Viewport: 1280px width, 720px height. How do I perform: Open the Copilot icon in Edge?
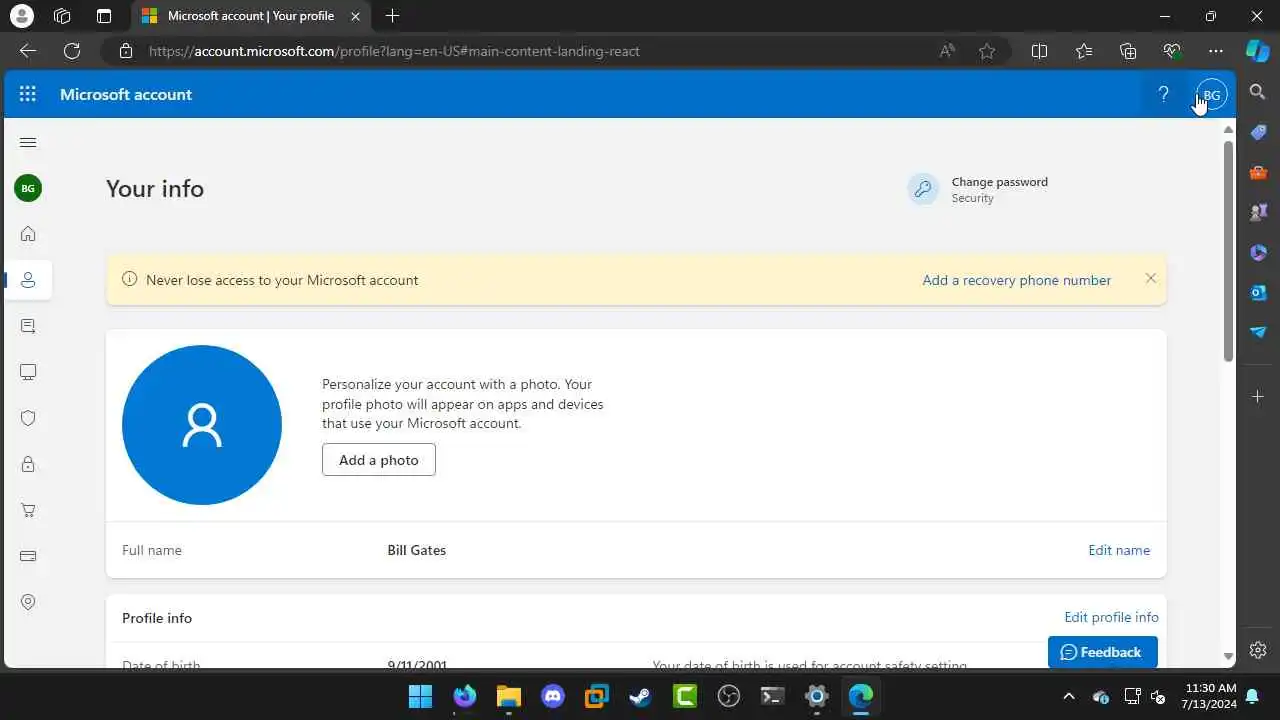click(1258, 51)
